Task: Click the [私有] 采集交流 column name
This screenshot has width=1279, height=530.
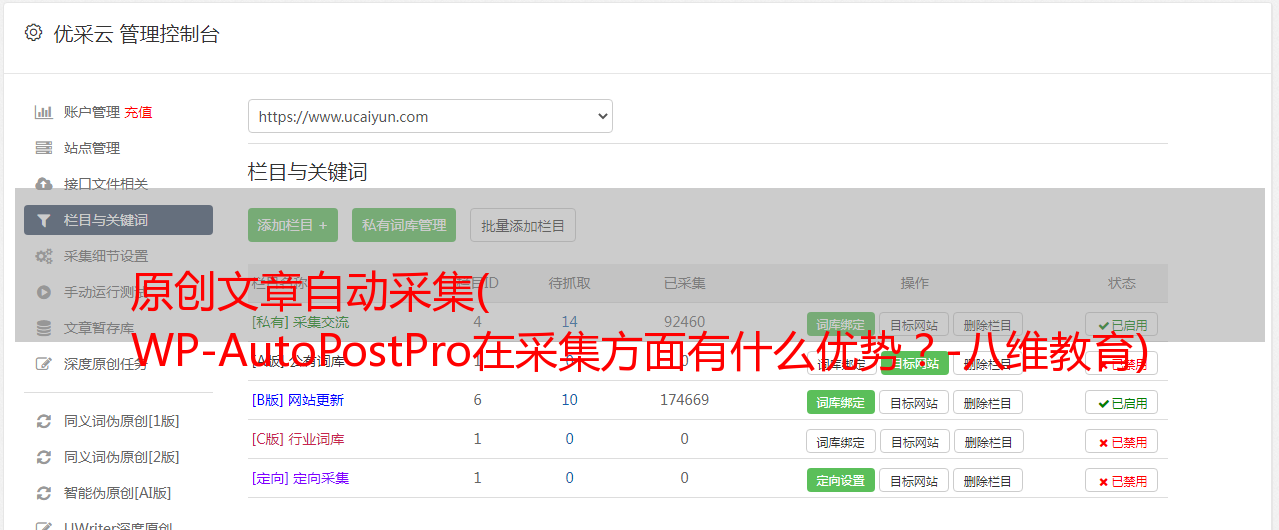Action: point(300,322)
